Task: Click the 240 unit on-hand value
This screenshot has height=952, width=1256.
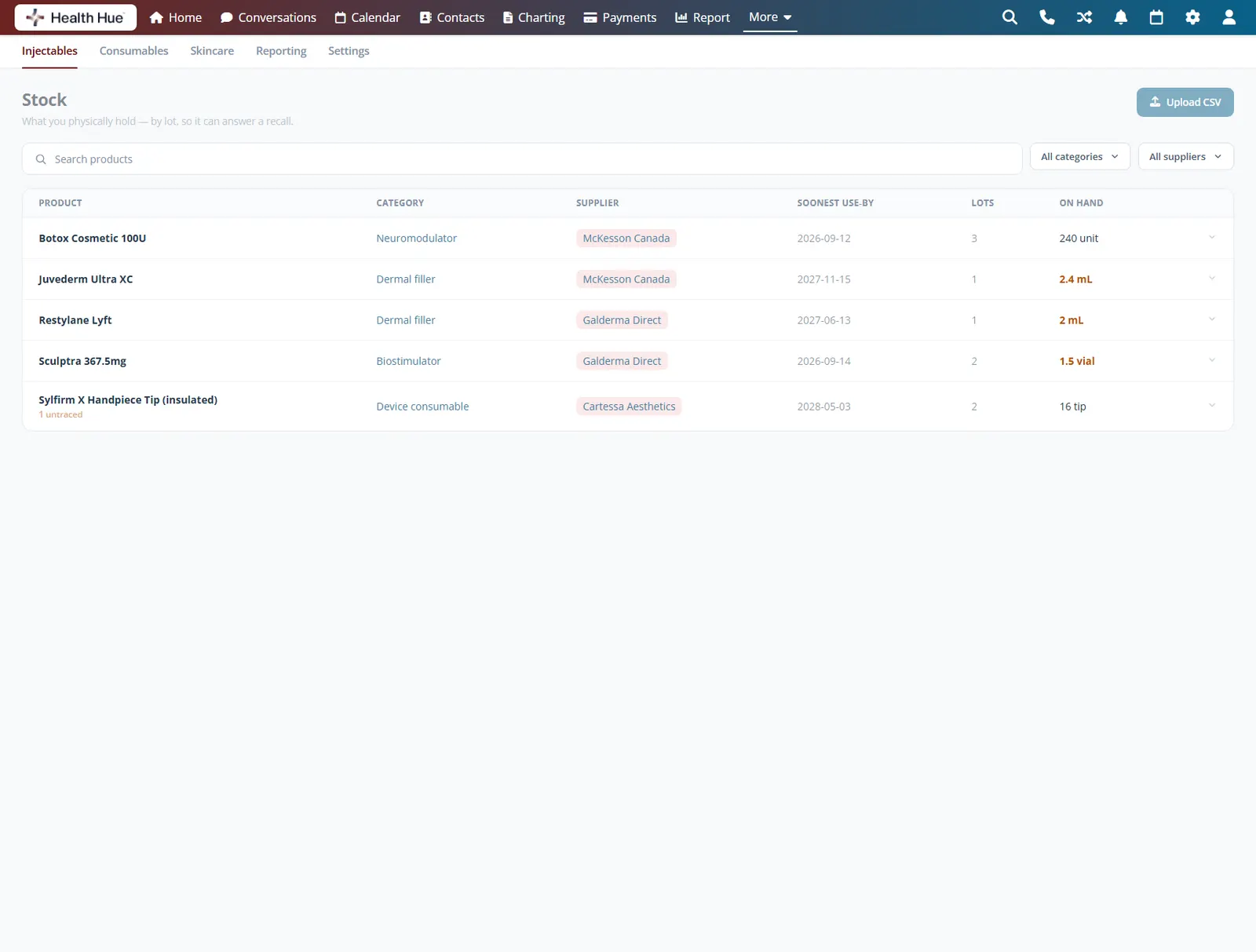Action: [1079, 238]
